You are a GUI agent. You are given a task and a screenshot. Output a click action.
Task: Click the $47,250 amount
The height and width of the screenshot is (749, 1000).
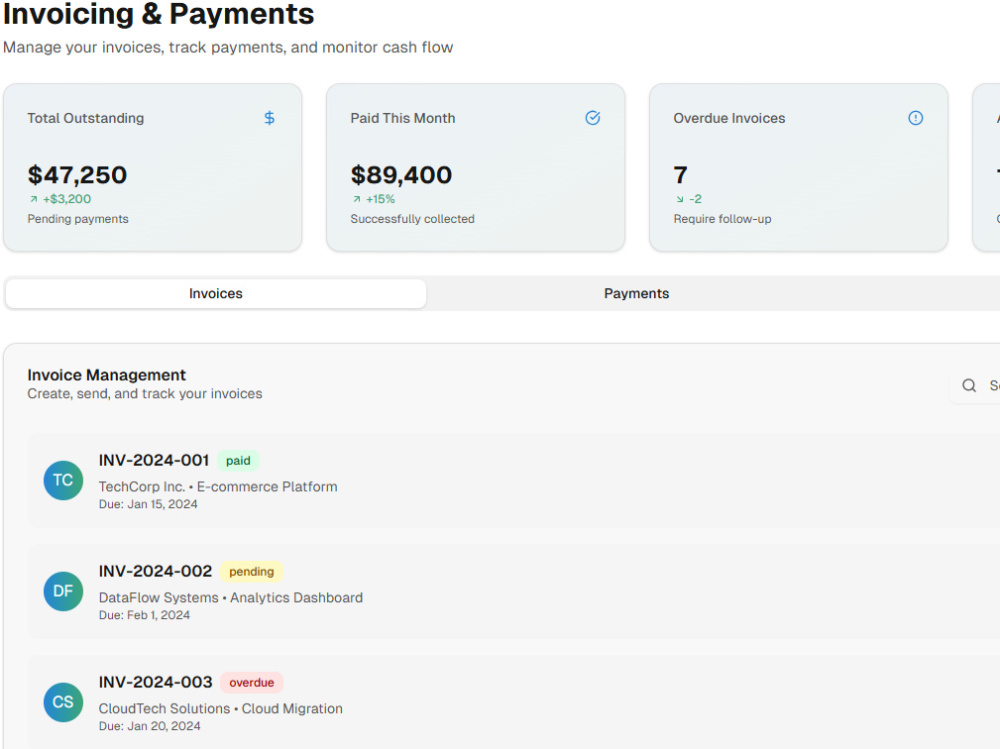click(77, 175)
